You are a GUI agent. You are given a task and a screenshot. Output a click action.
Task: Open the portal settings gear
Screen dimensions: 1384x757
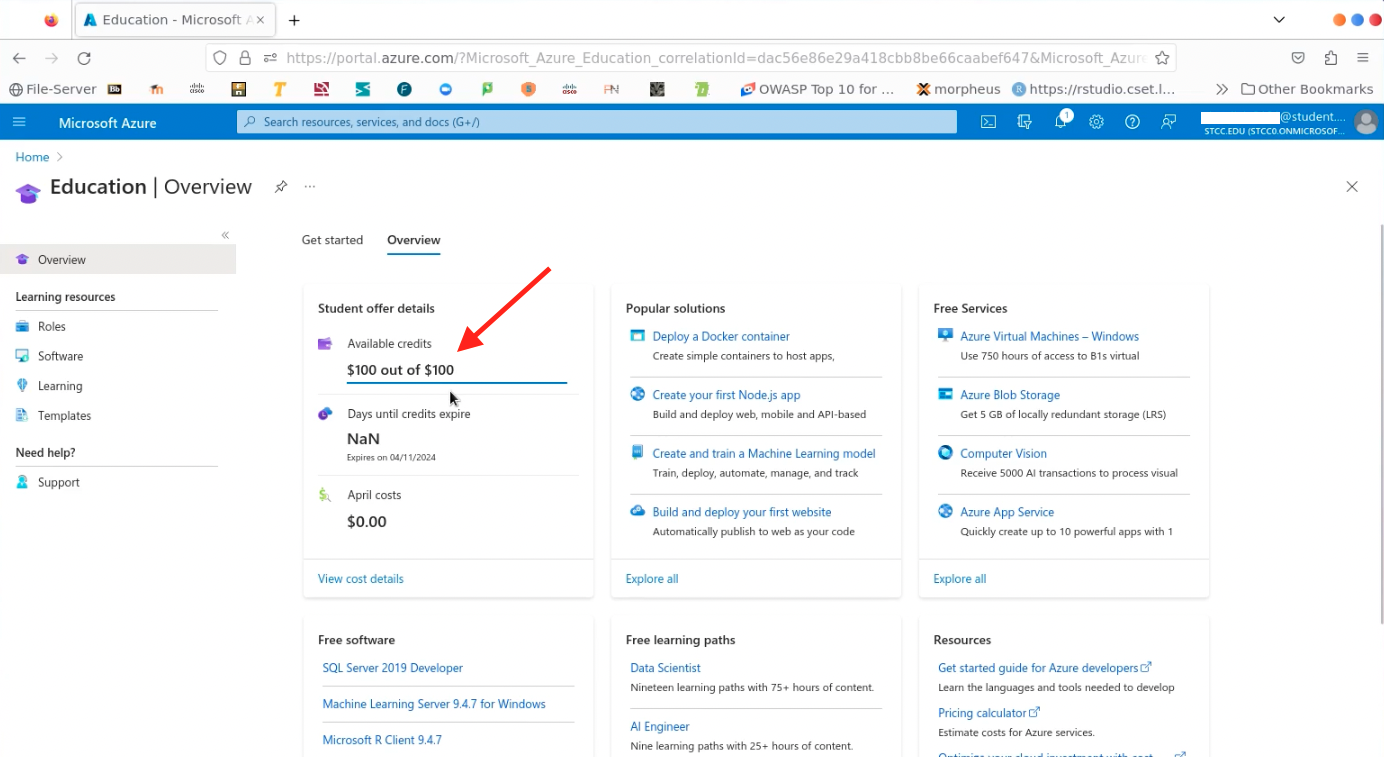1096,122
